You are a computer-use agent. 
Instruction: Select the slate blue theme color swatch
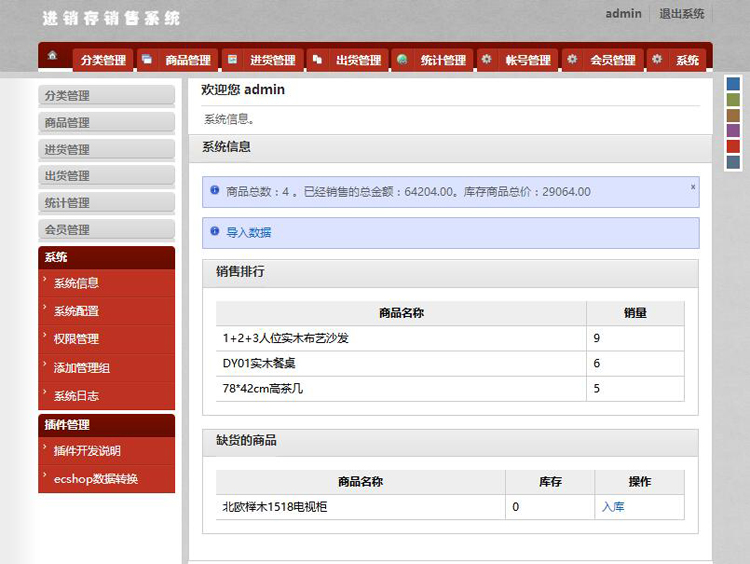pyautogui.click(x=733, y=162)
